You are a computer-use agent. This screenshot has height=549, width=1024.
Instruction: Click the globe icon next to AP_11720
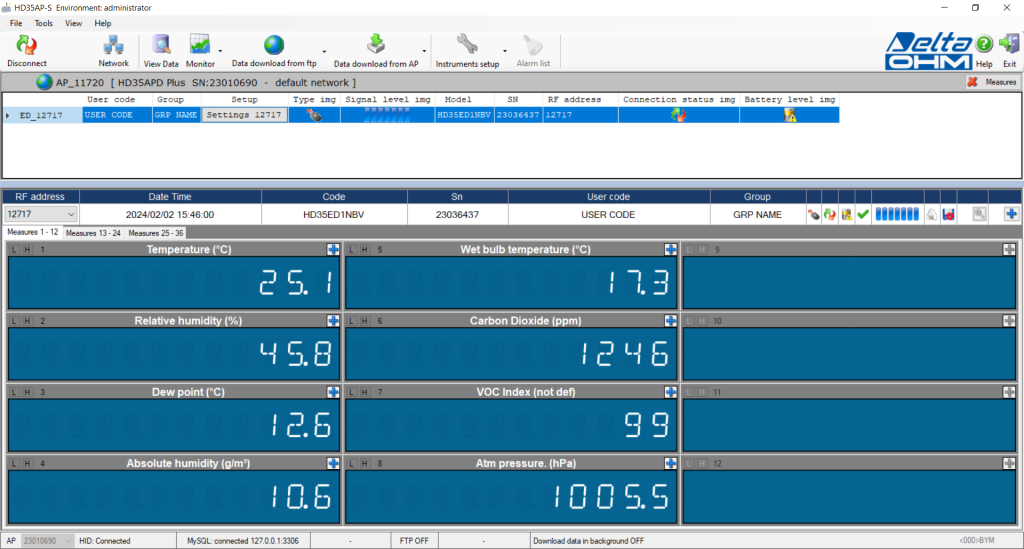(44, 82)
